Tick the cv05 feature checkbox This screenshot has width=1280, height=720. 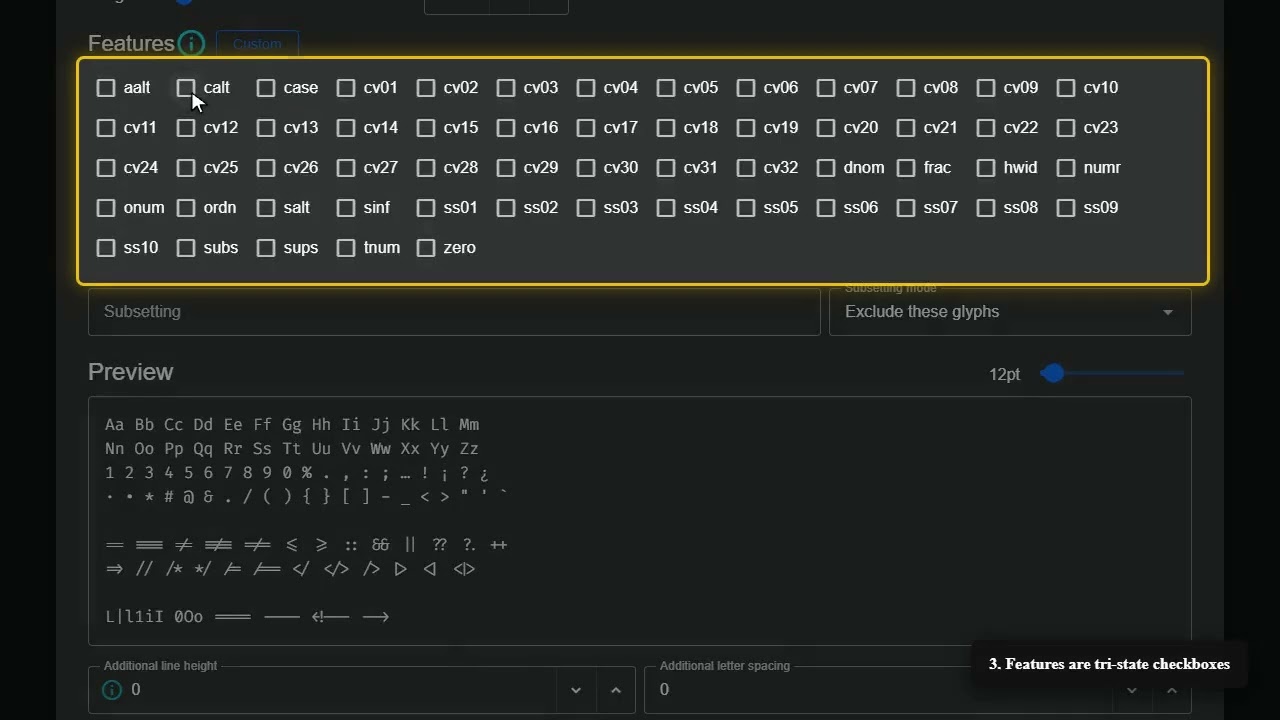point(666,88)
